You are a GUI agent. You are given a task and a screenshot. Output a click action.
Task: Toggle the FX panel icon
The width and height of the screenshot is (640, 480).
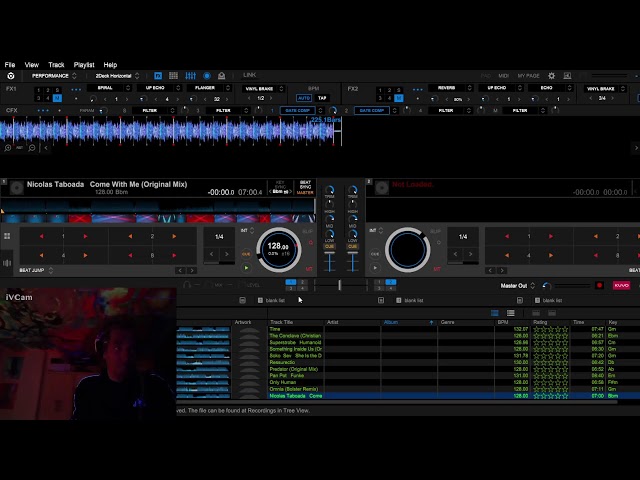[158, 76]
